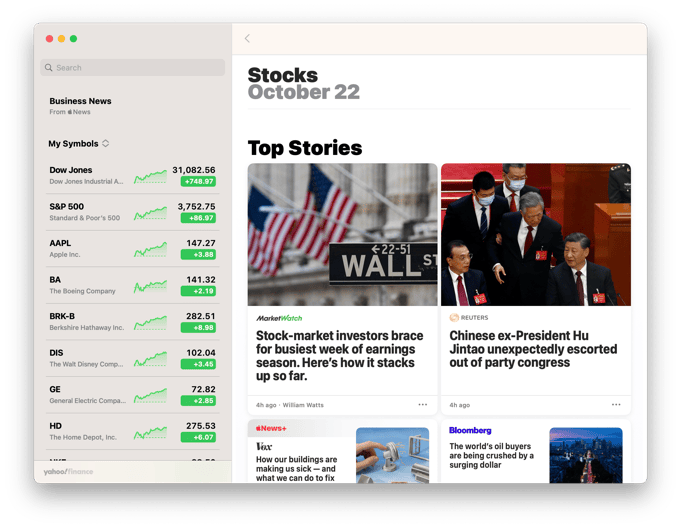Screen dimensions: 681x528
Task: Click author name William Watts
Action: 303,405
